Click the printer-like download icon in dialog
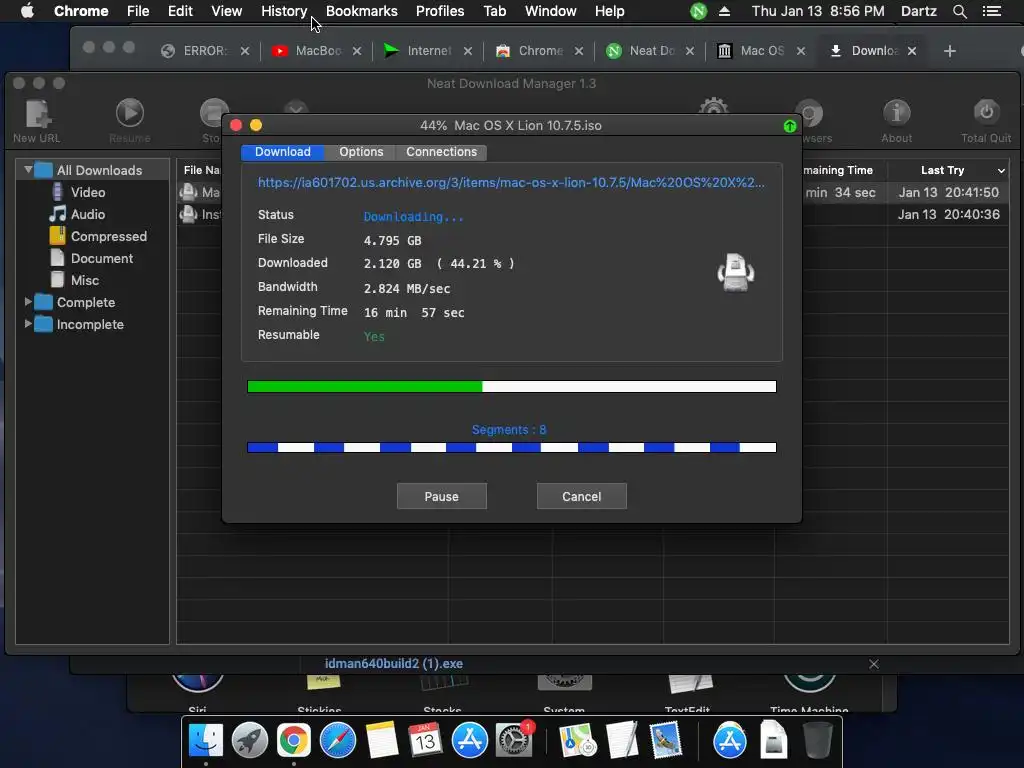Image resolution: width=1024 pixels, height=768 pixels. 736,272
